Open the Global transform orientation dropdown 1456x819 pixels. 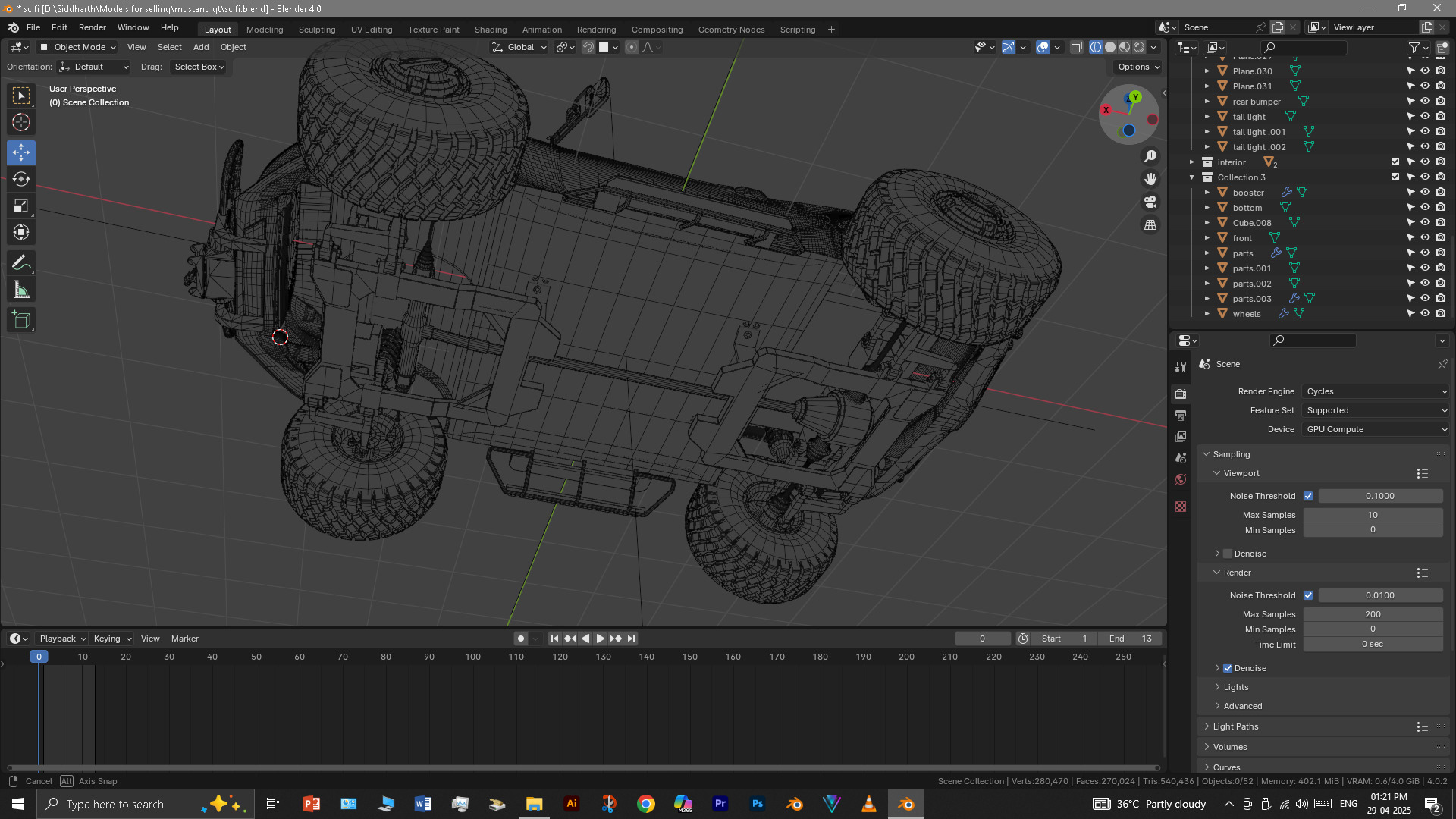click(519, 47)
